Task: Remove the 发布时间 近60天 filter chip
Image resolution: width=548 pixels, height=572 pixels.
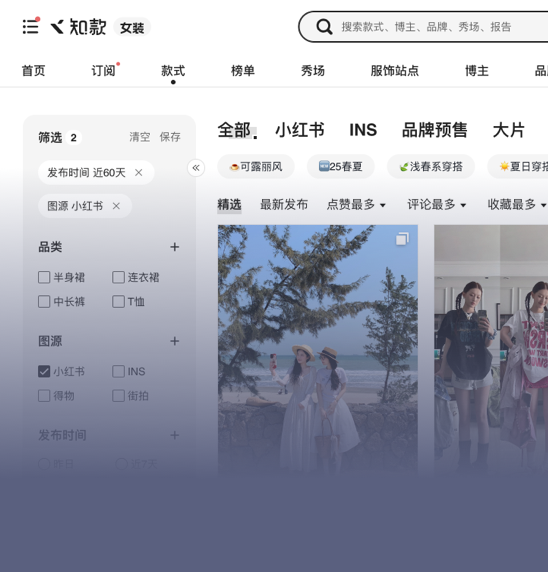Action: (x=139, y=173)
